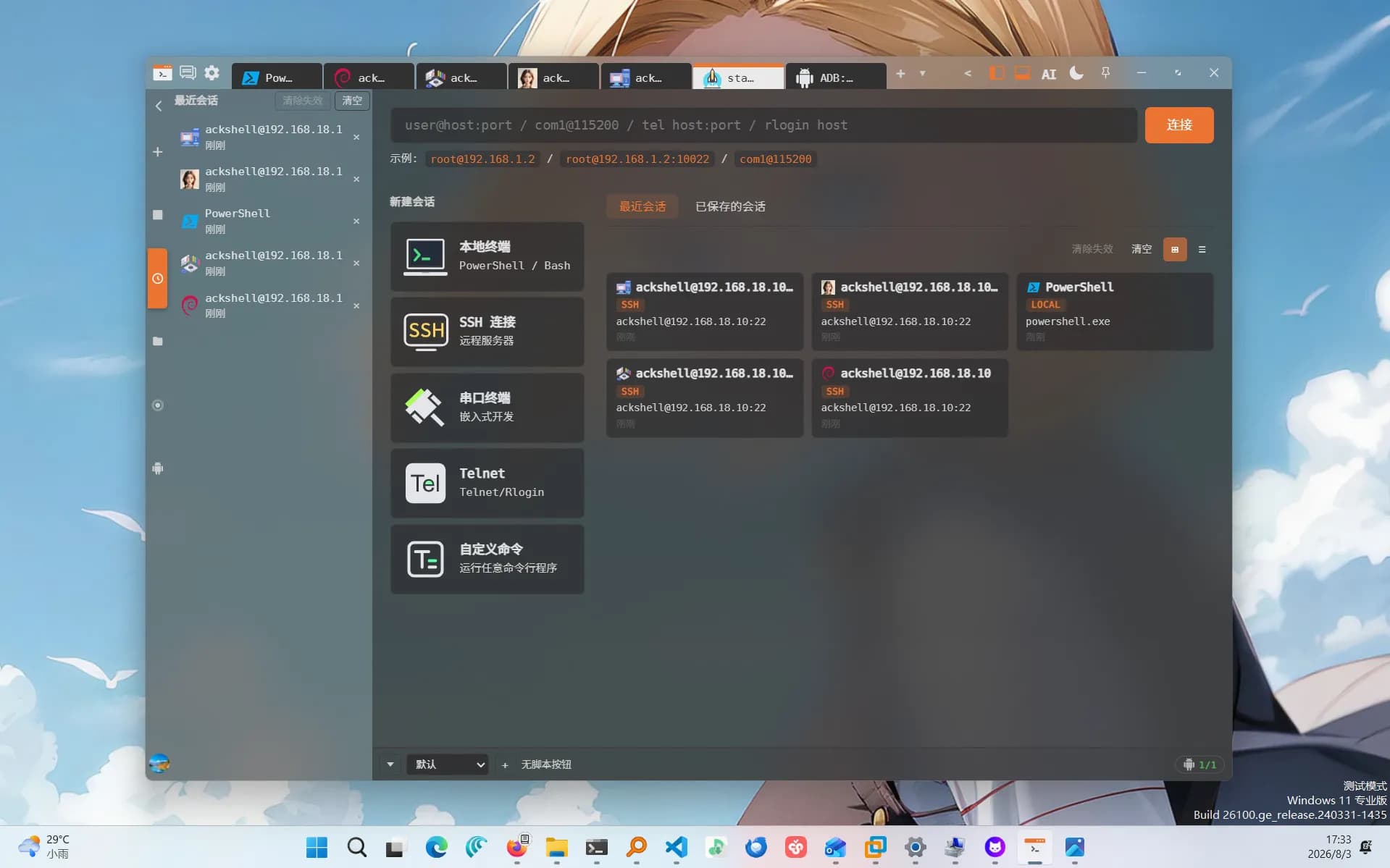Click sidebar 清空 button to clear recent sessions
The image size is (1390, 868).
352,101
